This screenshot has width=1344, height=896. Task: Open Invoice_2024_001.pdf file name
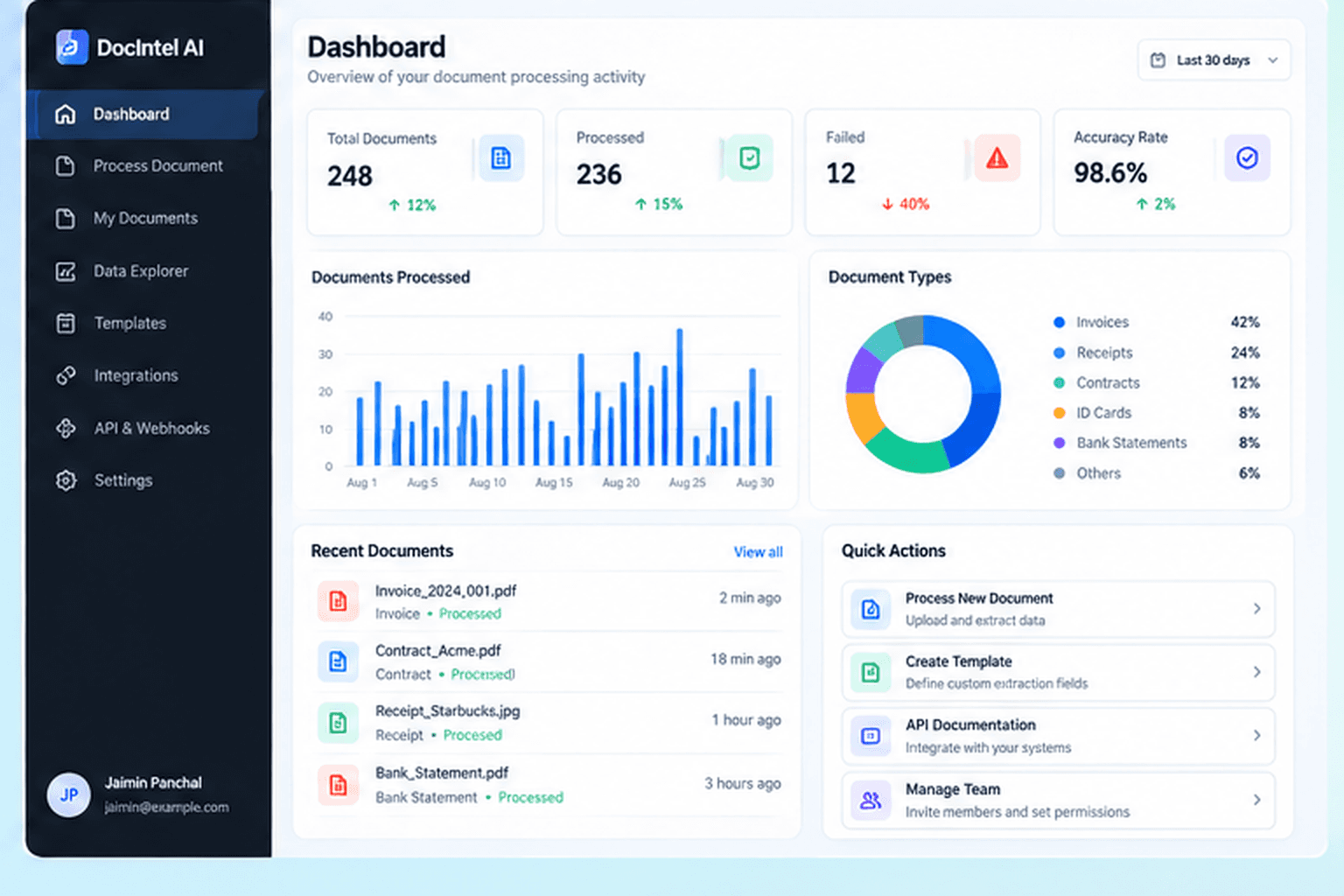coord(445,591)
